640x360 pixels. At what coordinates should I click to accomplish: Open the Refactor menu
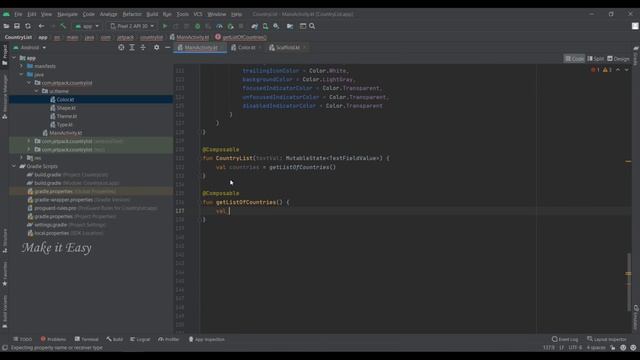132,14
